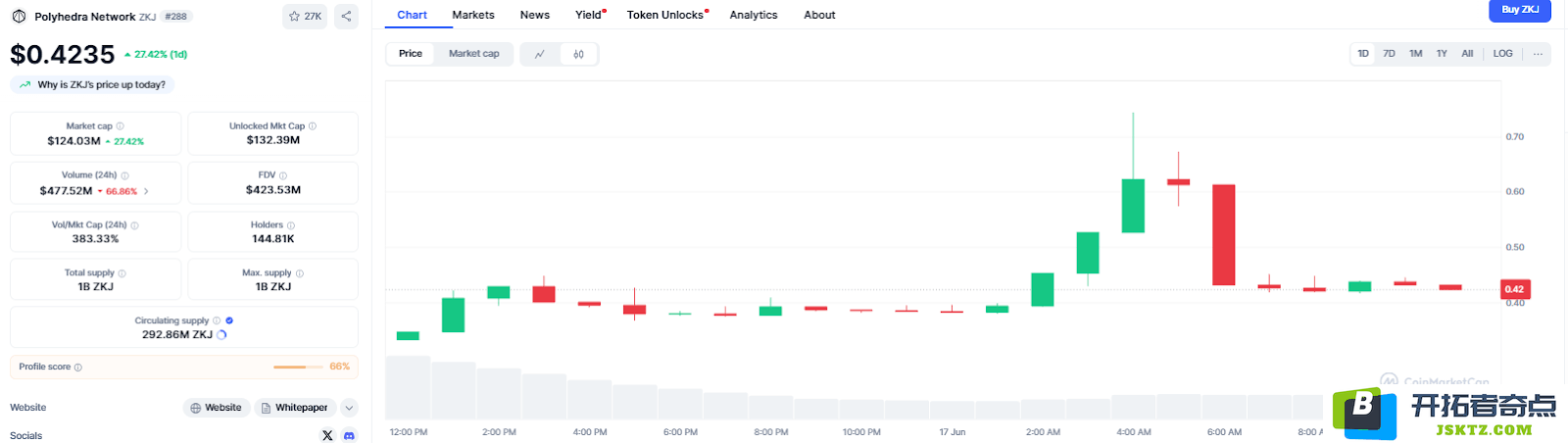Click the Polyhedra Network coin logo

18,17
